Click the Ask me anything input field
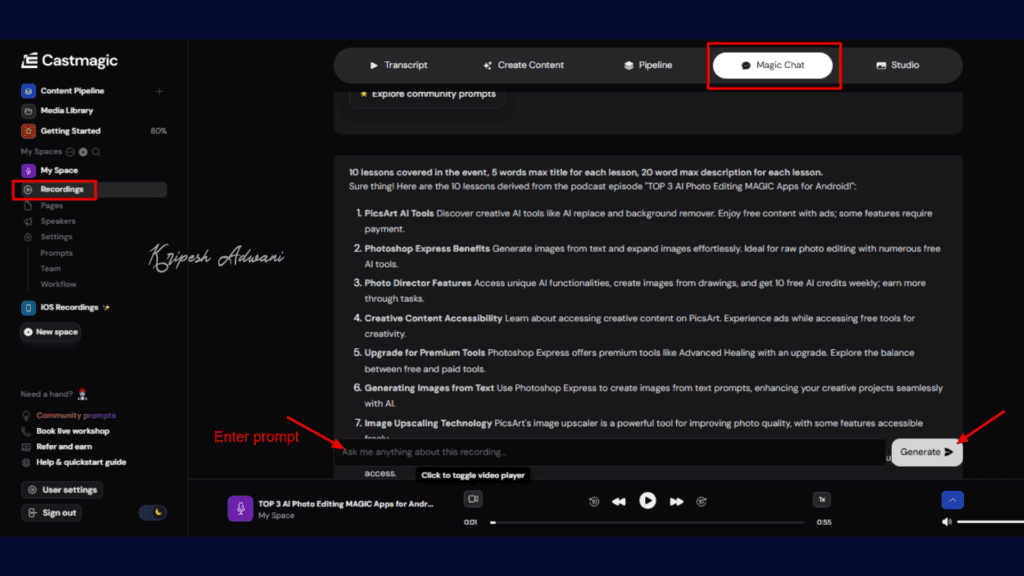This screenshot has height=576, width=1024. point(600,452)
